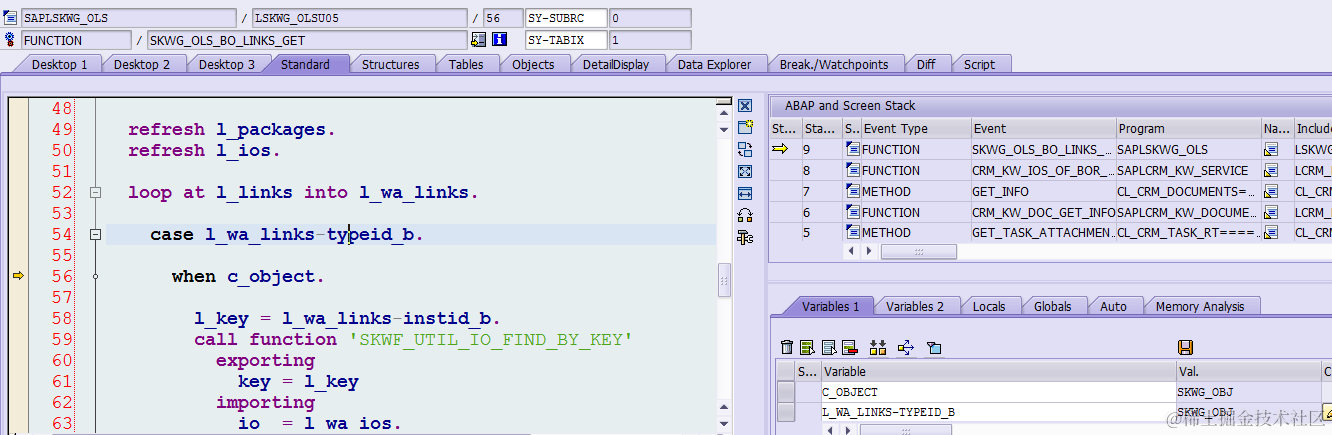Click the Variable column header
Image resolution: width=1332 pixels, height=435 pixels.
998,371
